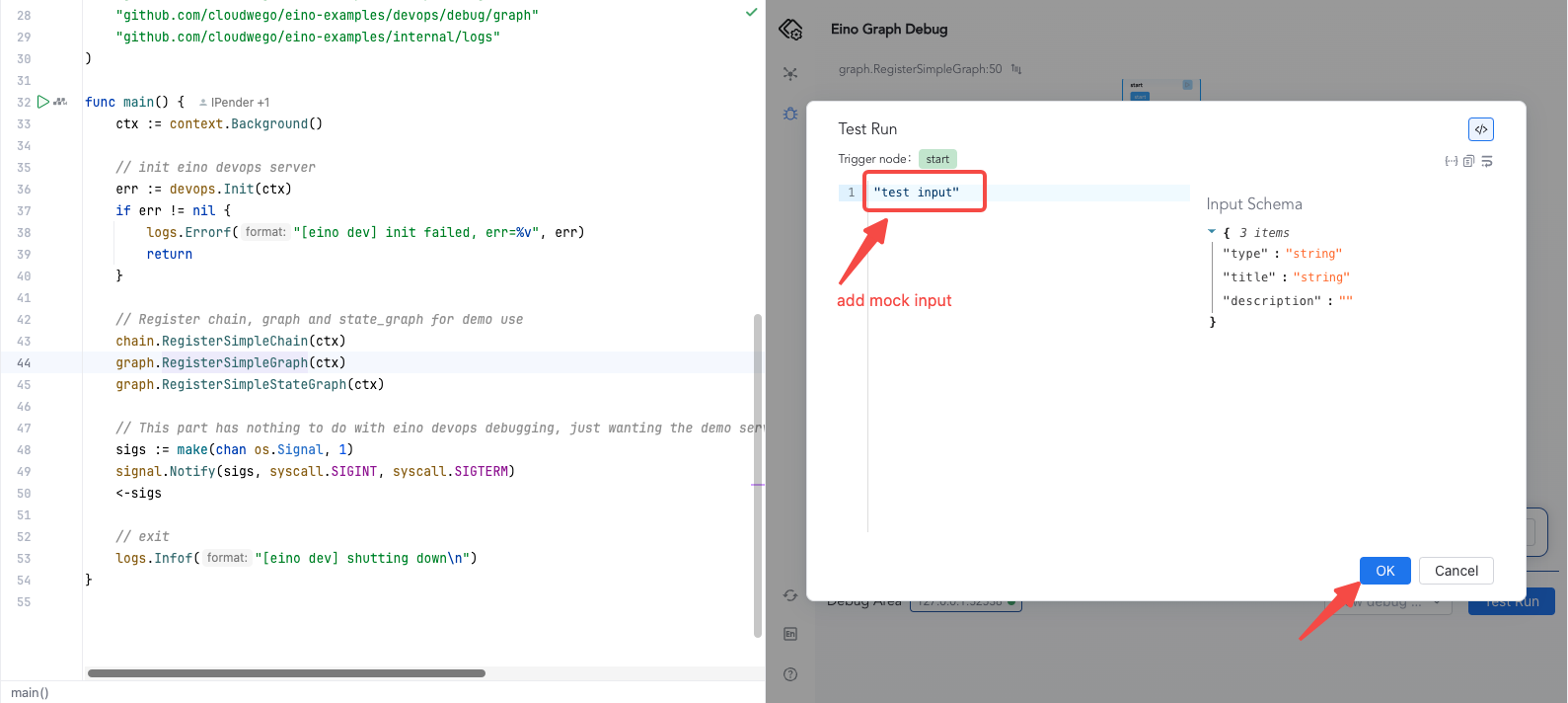
Task: Open the help question mark icon
Action: 790,674
